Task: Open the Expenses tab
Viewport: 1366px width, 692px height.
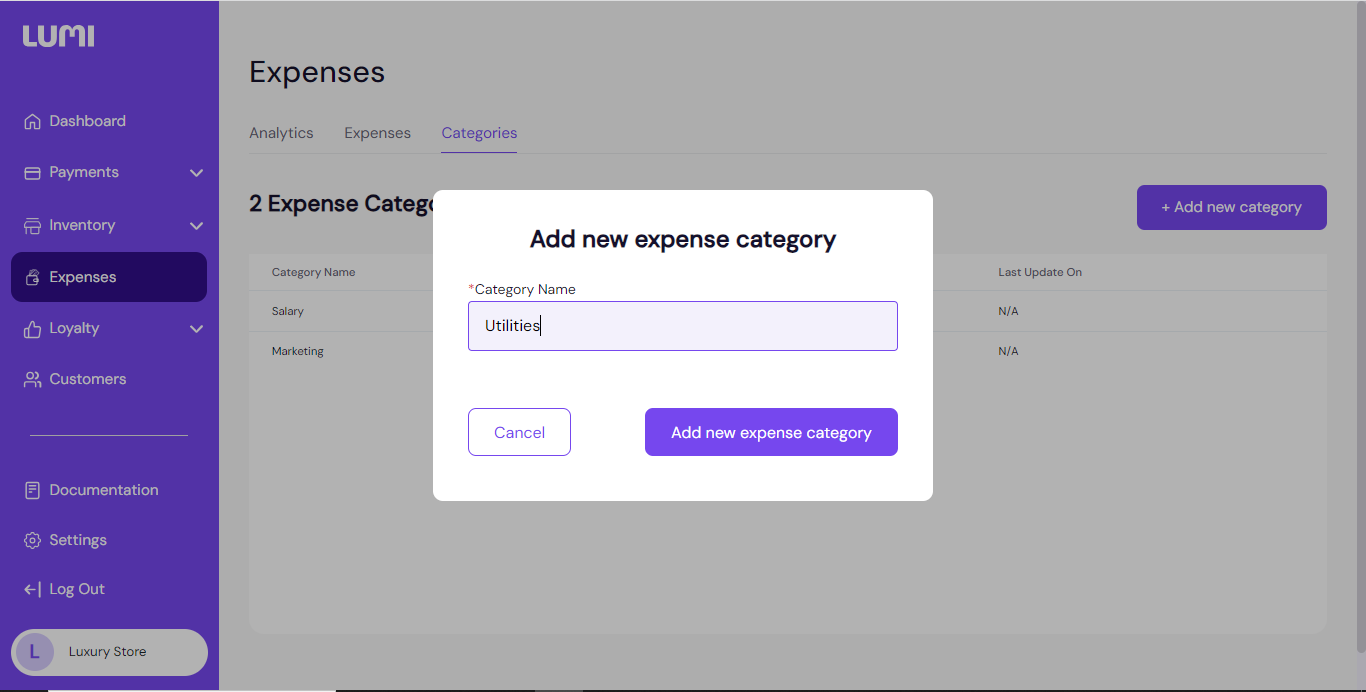Action: (377, 133)
